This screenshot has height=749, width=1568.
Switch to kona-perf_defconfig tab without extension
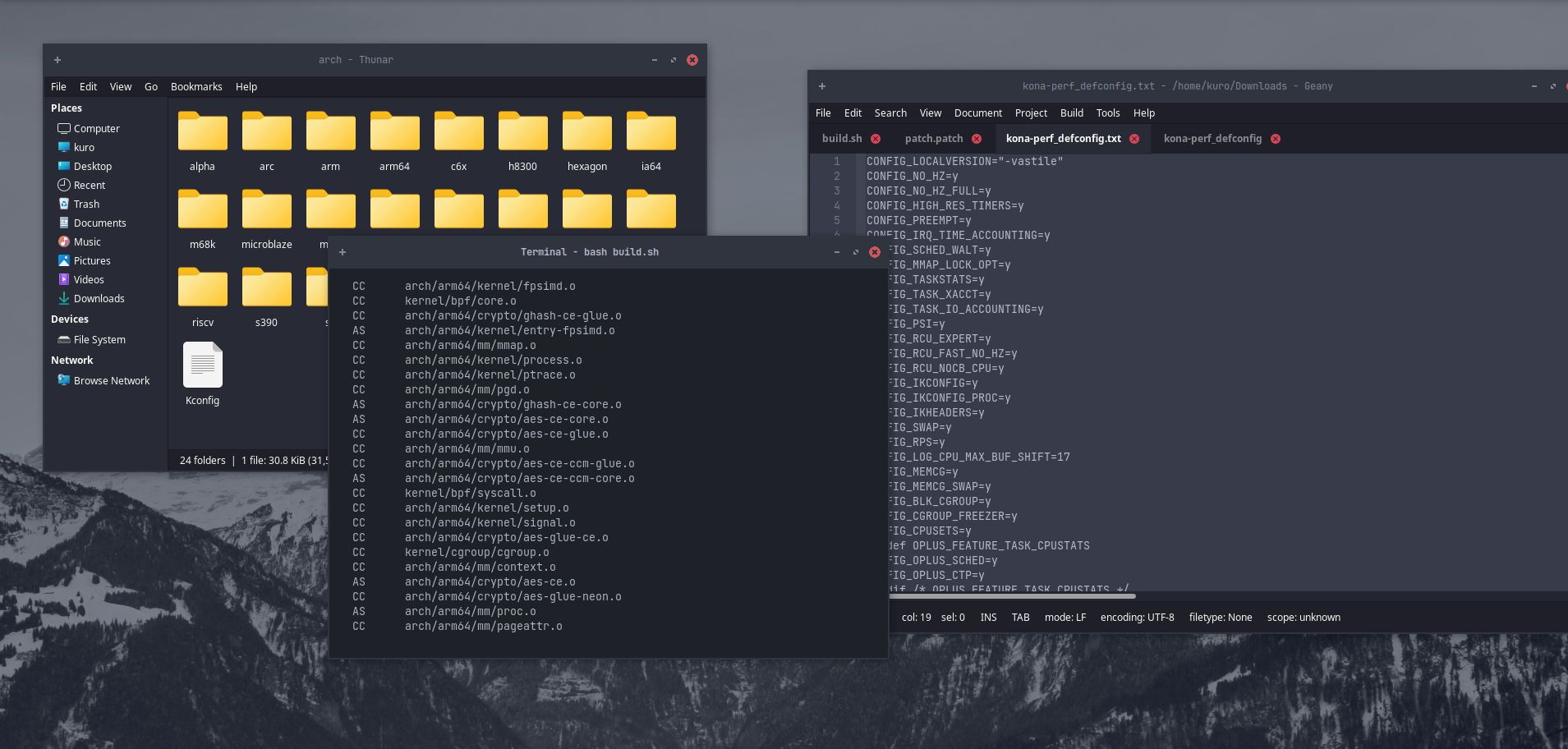[1212, 138]
